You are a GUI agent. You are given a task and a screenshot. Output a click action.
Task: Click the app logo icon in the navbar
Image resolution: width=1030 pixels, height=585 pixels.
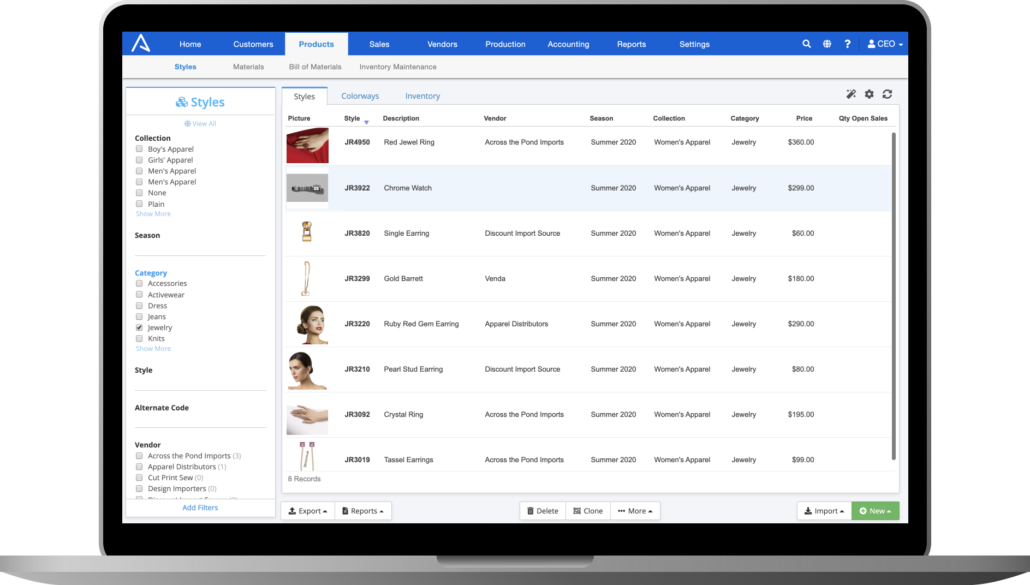tap(141, 43)
